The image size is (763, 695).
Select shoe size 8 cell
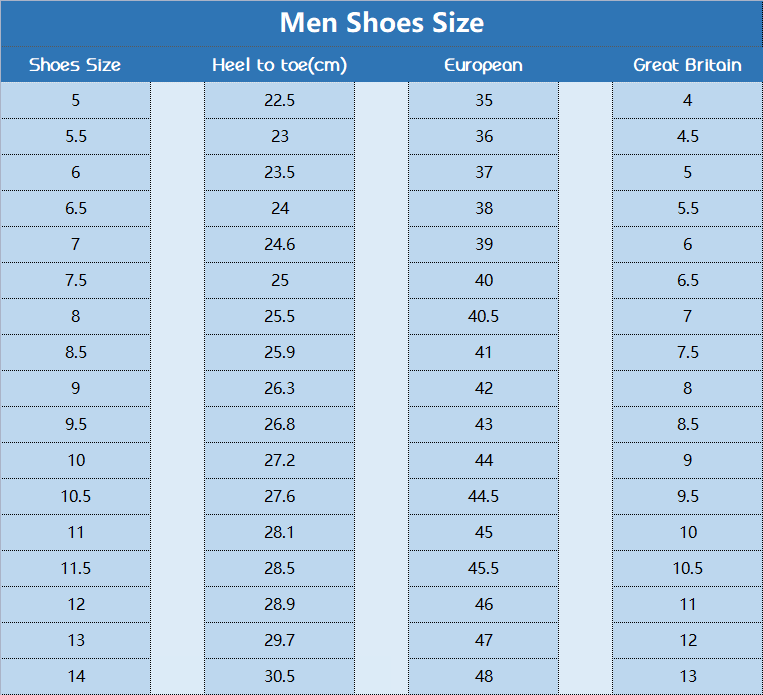pos(76,316)
